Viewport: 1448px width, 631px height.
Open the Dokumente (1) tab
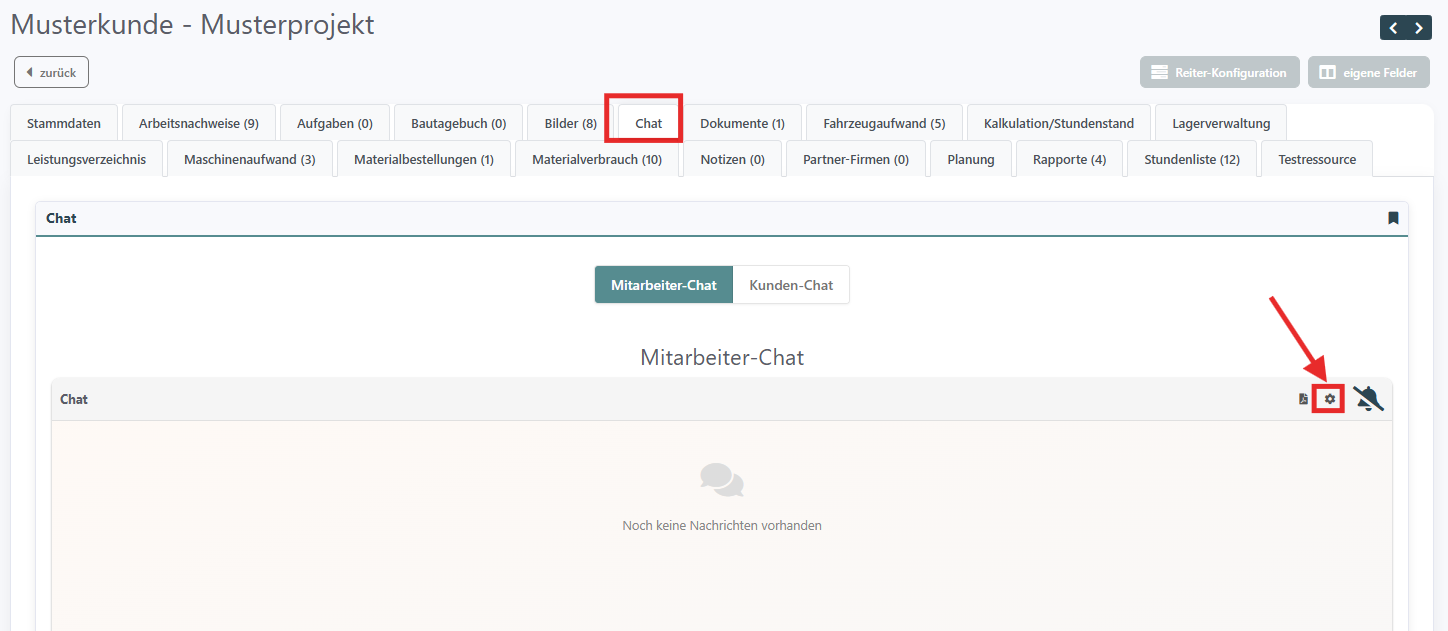(742, 123)
